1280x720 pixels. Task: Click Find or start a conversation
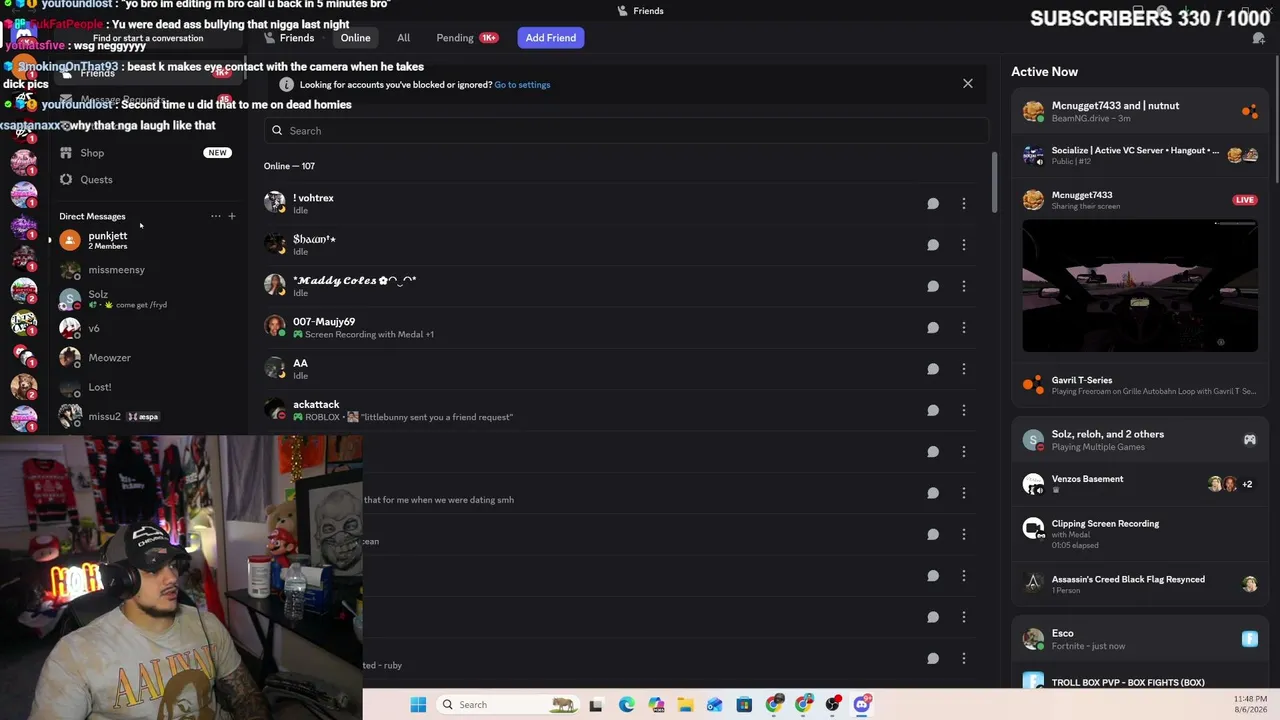pos(148,38)
